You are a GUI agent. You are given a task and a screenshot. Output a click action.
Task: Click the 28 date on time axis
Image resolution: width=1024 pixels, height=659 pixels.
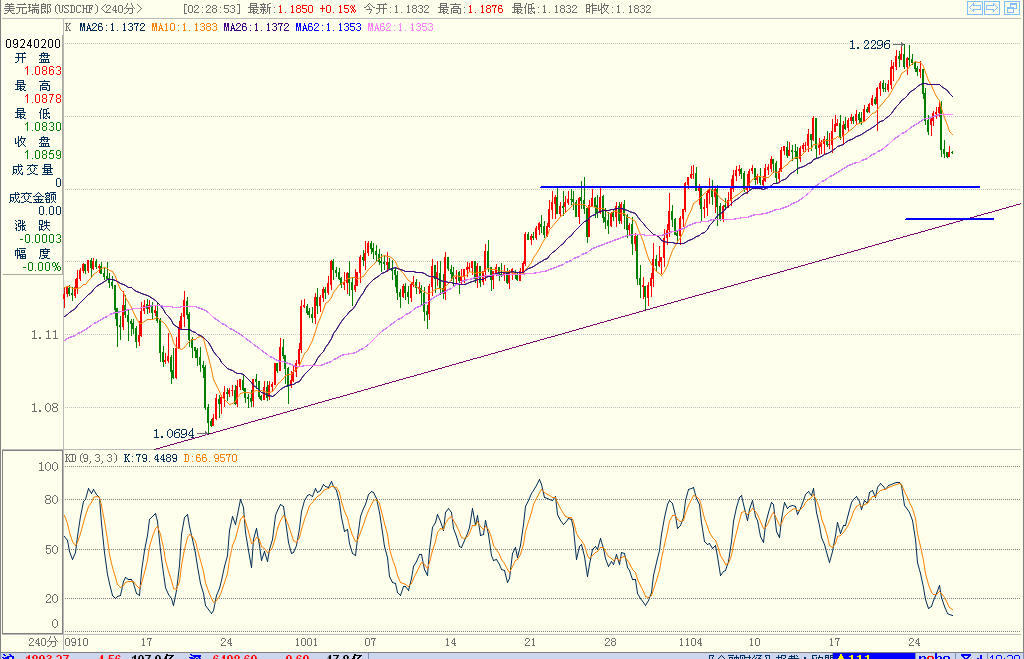point(610,642)
